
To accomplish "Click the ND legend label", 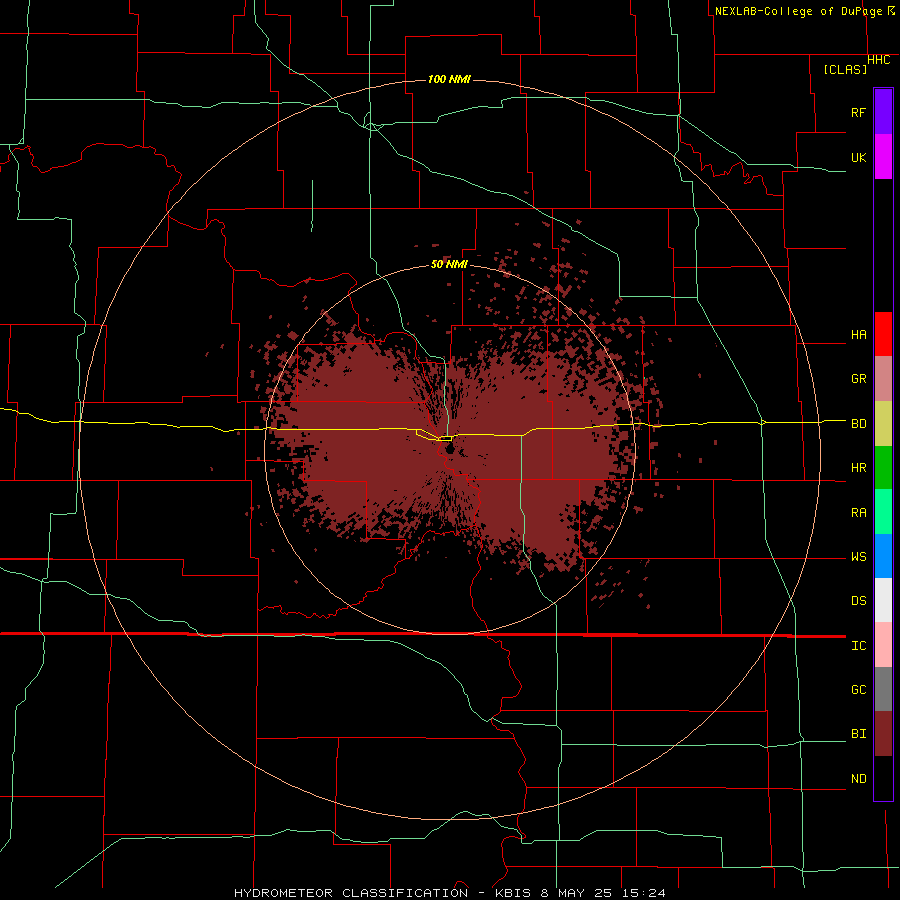I will [x=858, y=779].
